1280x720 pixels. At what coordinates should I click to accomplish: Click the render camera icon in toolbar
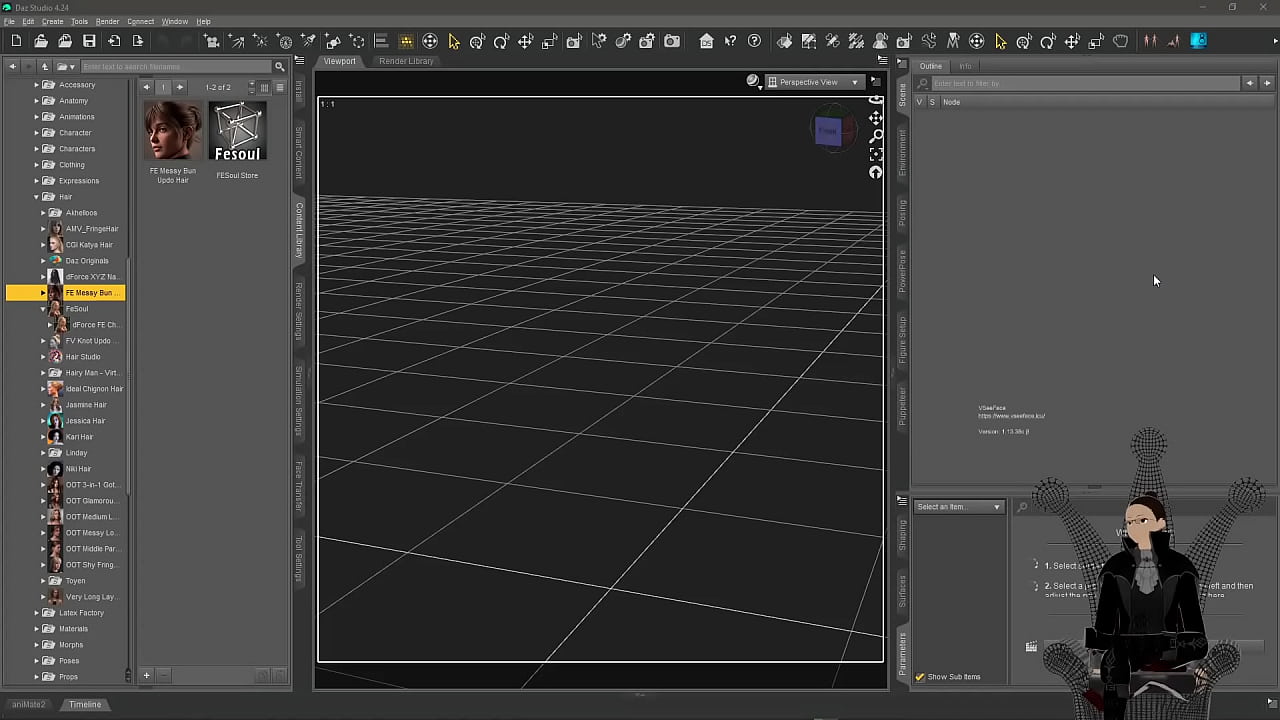tap(672, 41)
